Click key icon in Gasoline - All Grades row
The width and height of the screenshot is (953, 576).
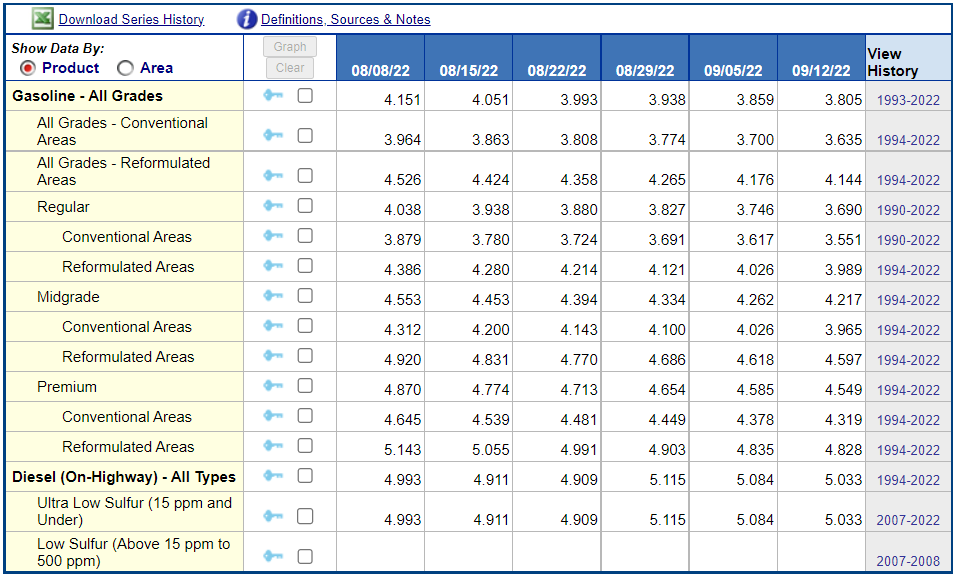tap(273, 95)
